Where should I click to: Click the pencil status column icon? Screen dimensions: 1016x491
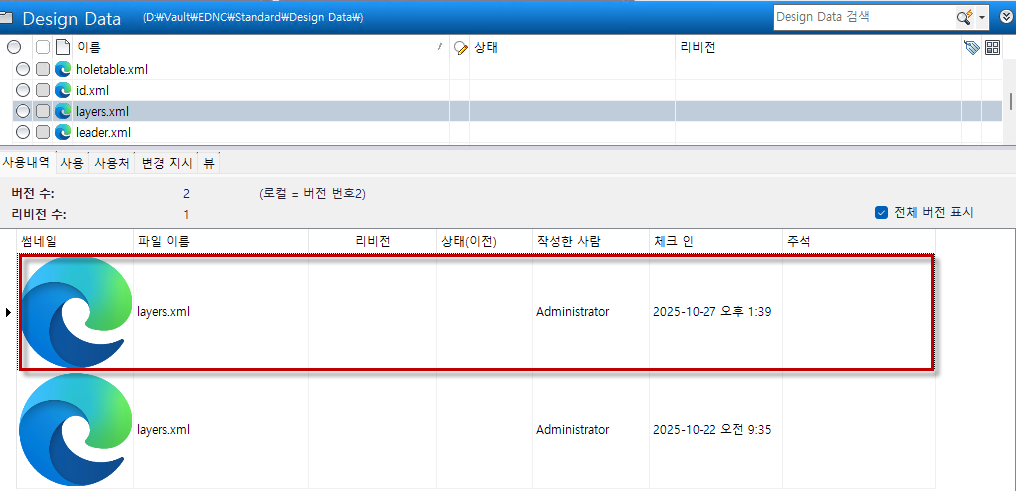pos(460,47)
